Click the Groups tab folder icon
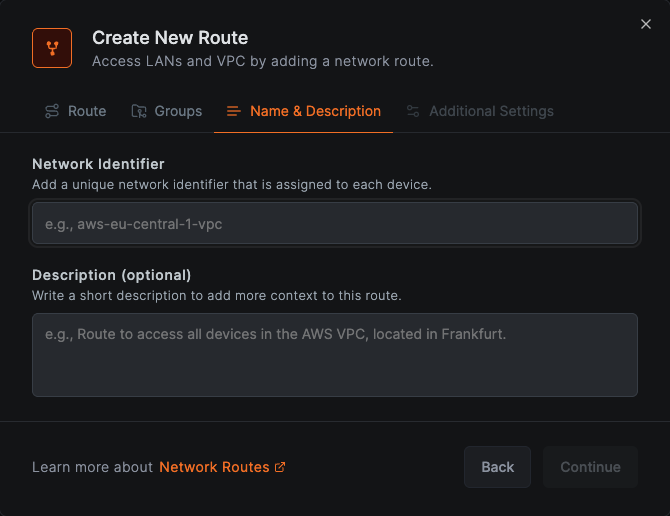This screenshot has height=516, width=670. [x=139, y=111]
